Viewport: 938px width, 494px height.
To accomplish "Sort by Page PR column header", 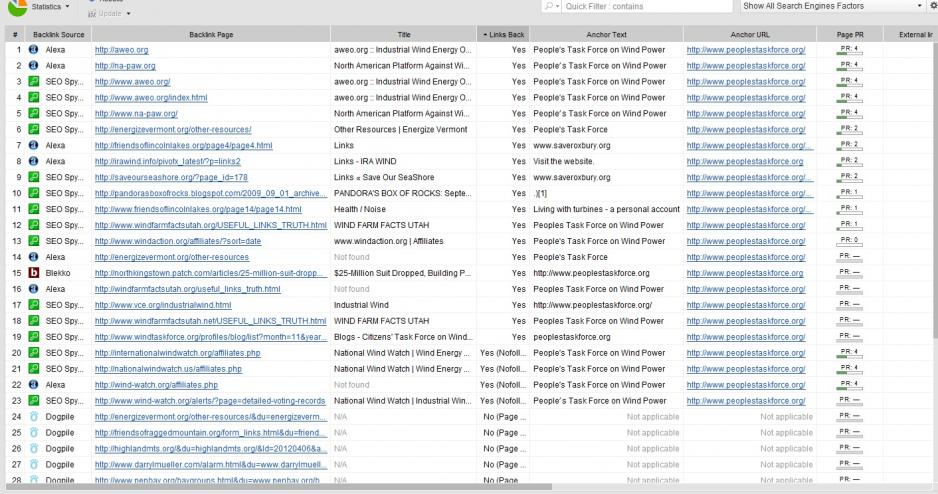I will point(849,35).
